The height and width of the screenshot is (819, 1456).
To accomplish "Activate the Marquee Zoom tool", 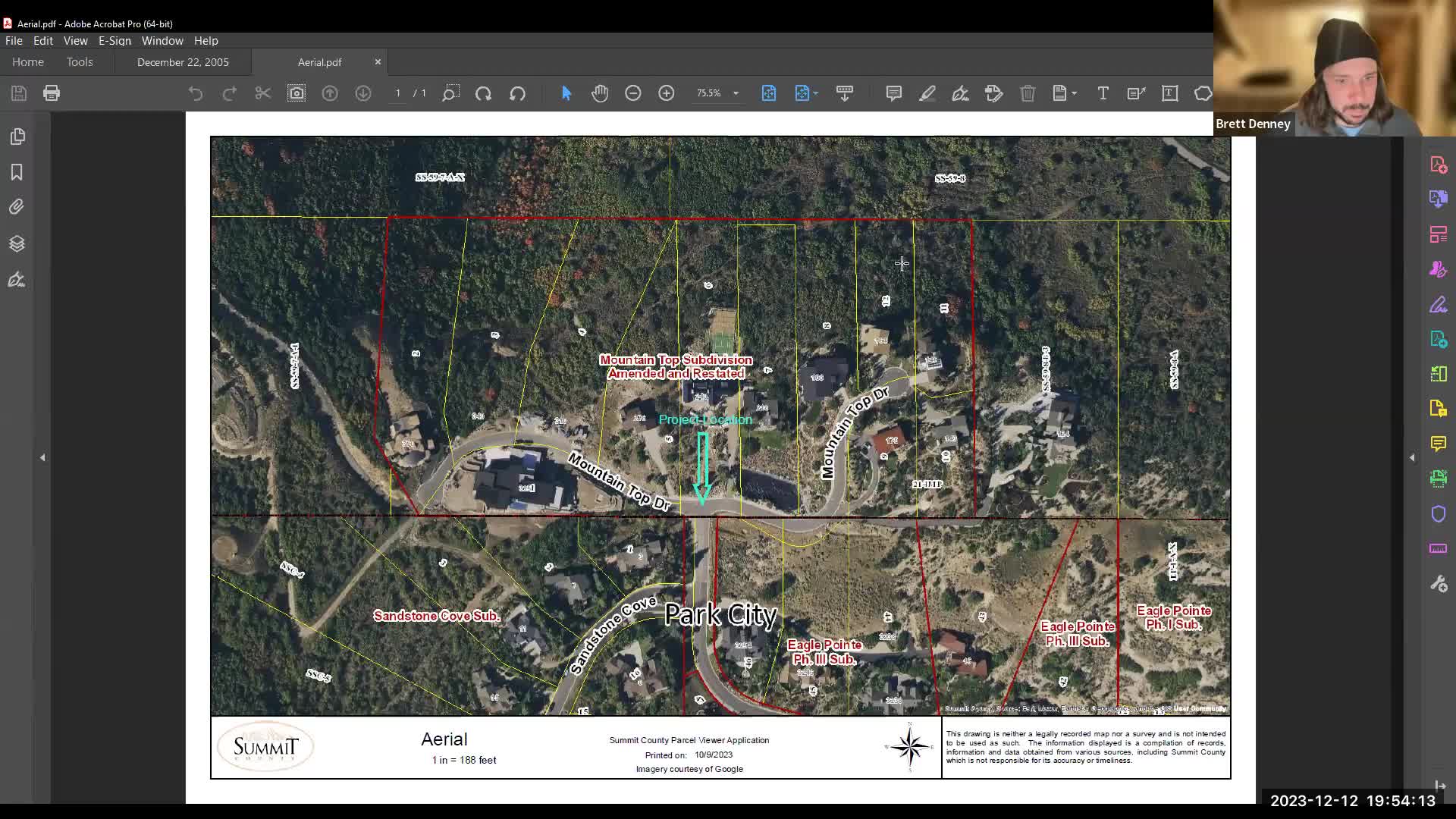I will 450,93.
